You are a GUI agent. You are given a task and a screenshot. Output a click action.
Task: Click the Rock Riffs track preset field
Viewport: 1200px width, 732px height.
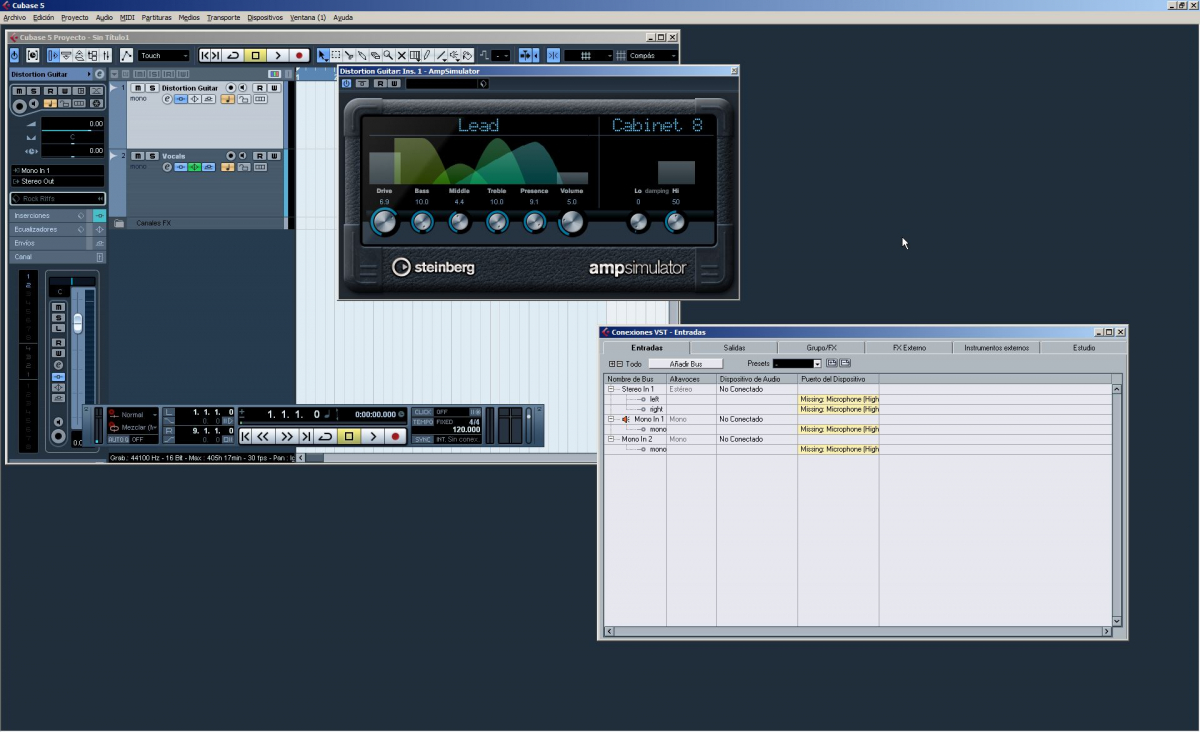(x=58, y=198)
